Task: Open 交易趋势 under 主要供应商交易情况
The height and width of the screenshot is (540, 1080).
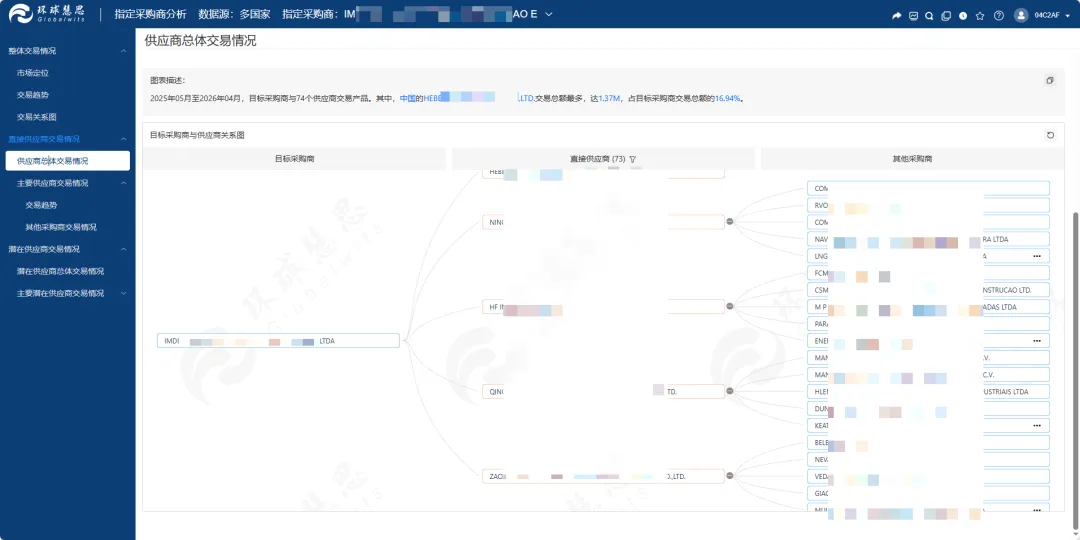Action: pos(41,205)
